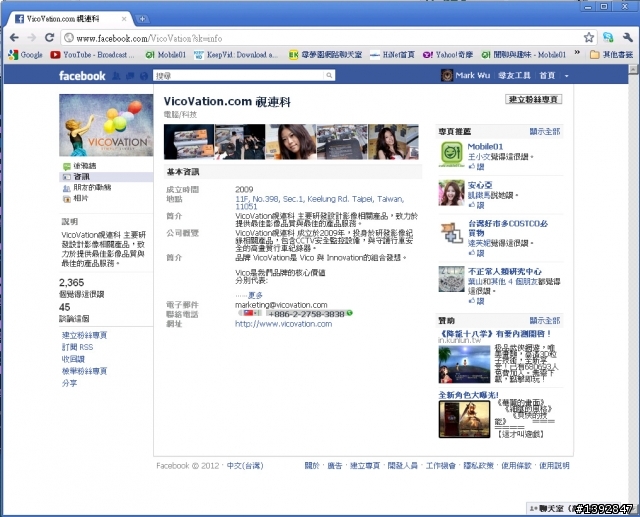This screenshot has width=640, height=517.
Task: Click 顯示全部 beside 贊助
Action: (x=544, y=321)
